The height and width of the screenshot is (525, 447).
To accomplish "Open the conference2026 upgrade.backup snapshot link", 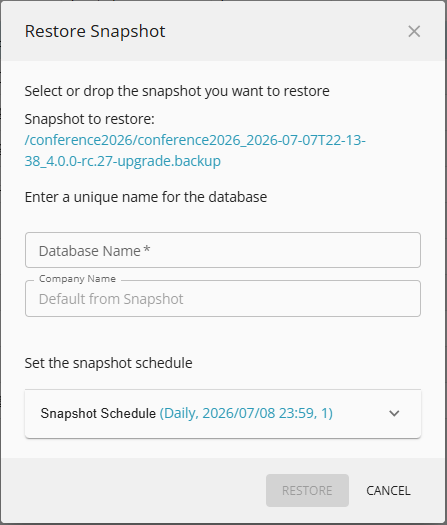I will [x=195, y=150].
